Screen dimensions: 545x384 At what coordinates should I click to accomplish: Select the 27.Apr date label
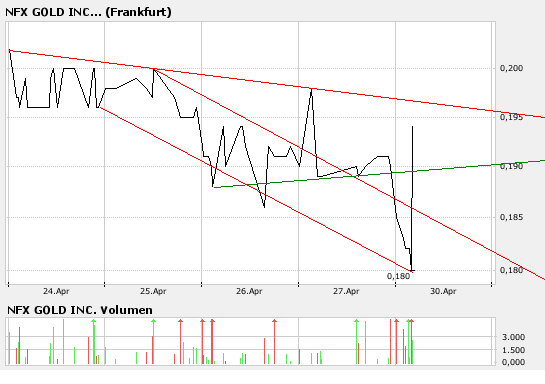(346, 291)
